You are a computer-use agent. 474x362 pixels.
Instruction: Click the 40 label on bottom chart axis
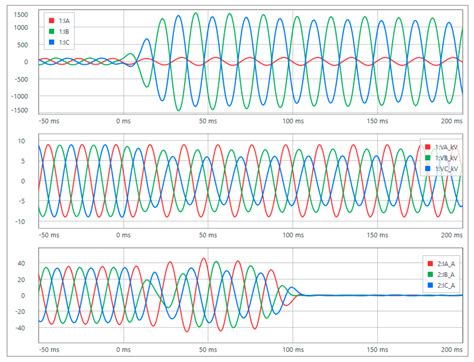tap(22, 263)
